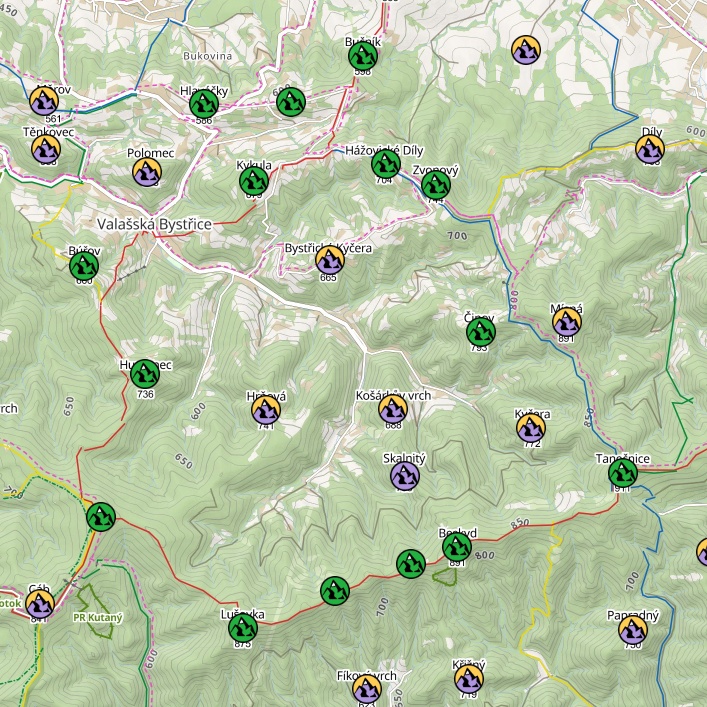Open the Kykula green peak marker
Image resolution: width=707 pixels, height=707 pixels.
pyautogui.click(x=253, y=181)
